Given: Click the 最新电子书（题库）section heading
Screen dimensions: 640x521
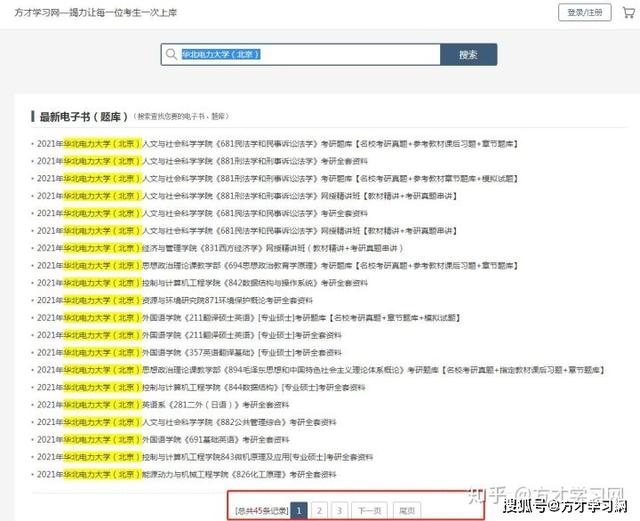Looking at the screenshot, I should click(83, 116).
